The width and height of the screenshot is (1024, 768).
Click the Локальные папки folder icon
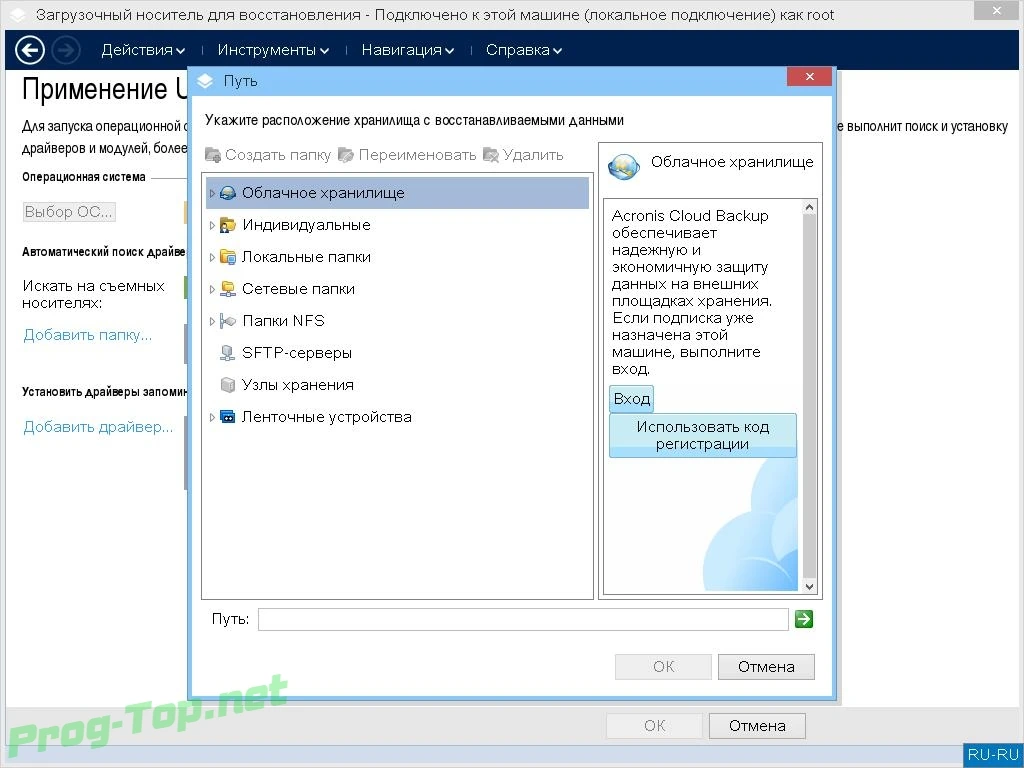click(227, 257)
